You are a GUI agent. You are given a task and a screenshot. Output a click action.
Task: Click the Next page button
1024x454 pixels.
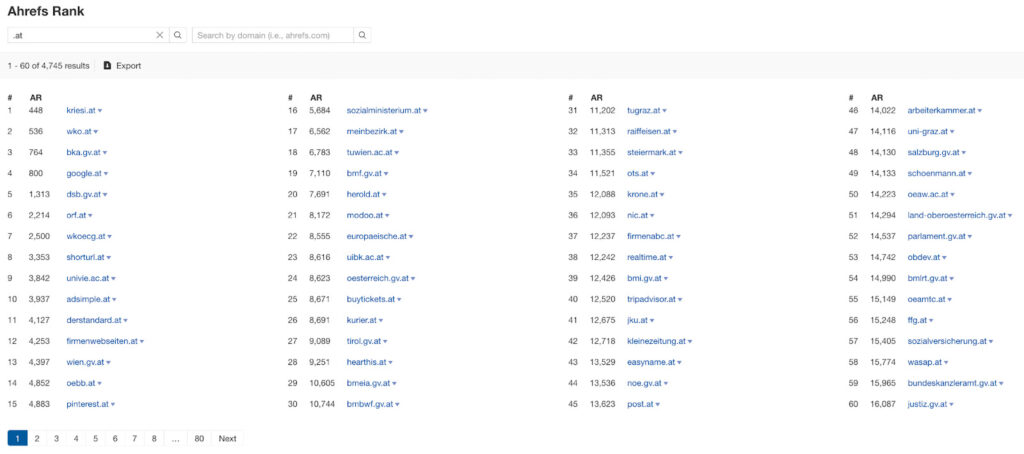(227, 438)
